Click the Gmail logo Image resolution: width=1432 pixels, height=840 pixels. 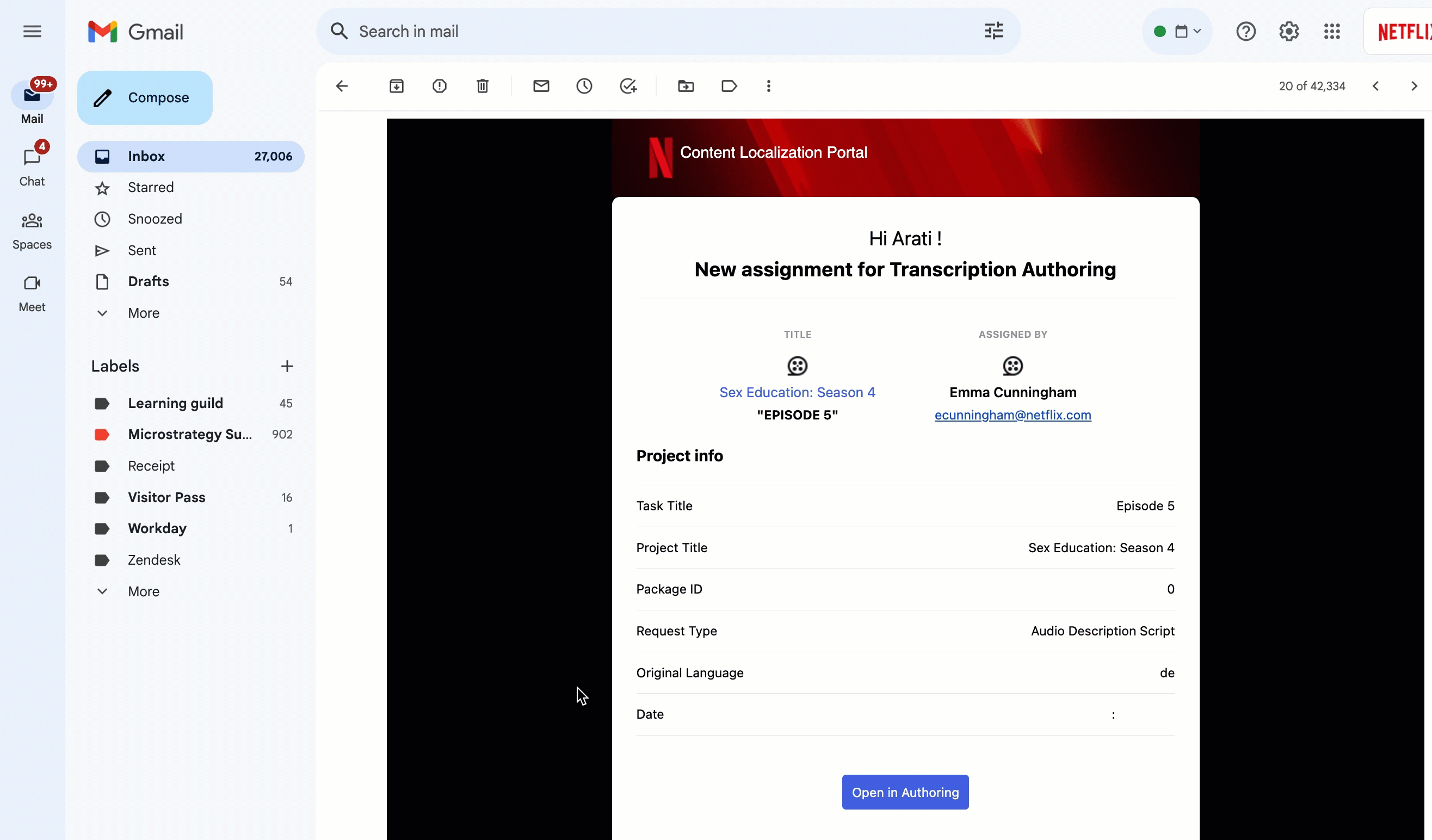[135, 32]
